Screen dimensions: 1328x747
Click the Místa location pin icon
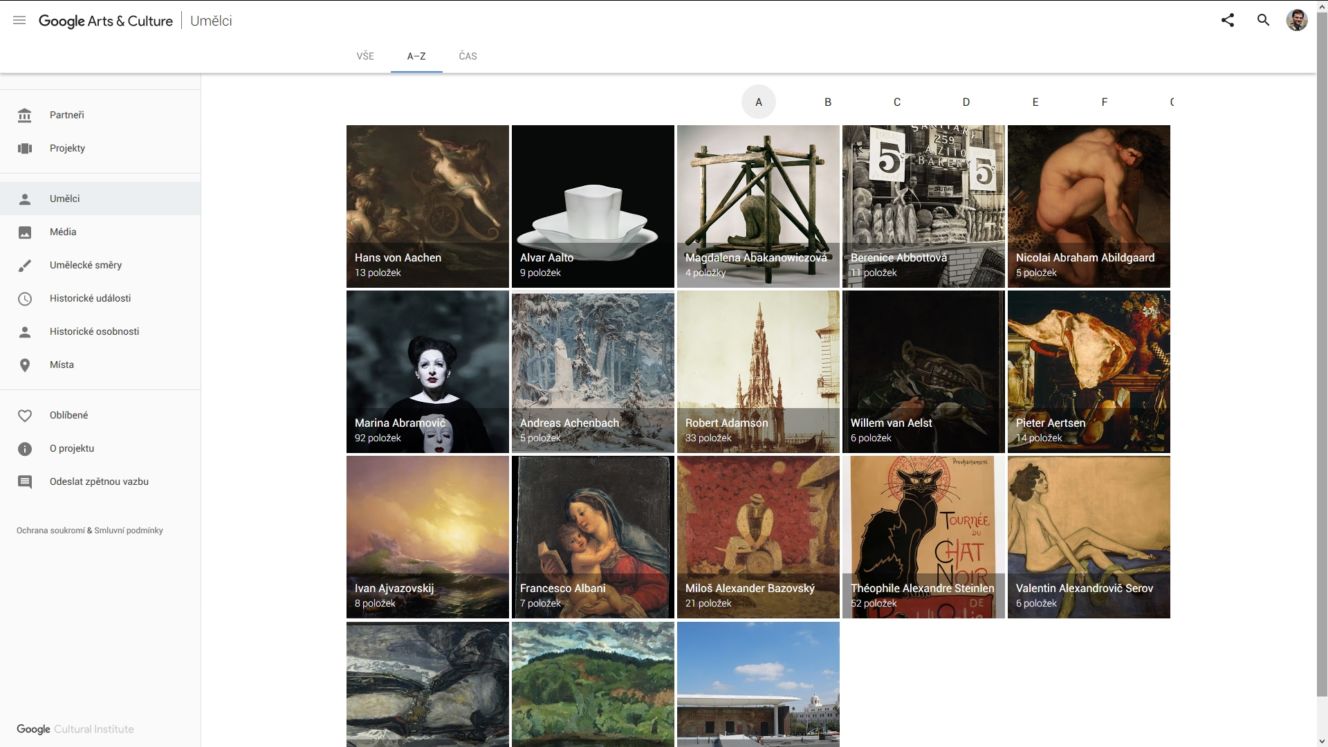tap(25, 365)
